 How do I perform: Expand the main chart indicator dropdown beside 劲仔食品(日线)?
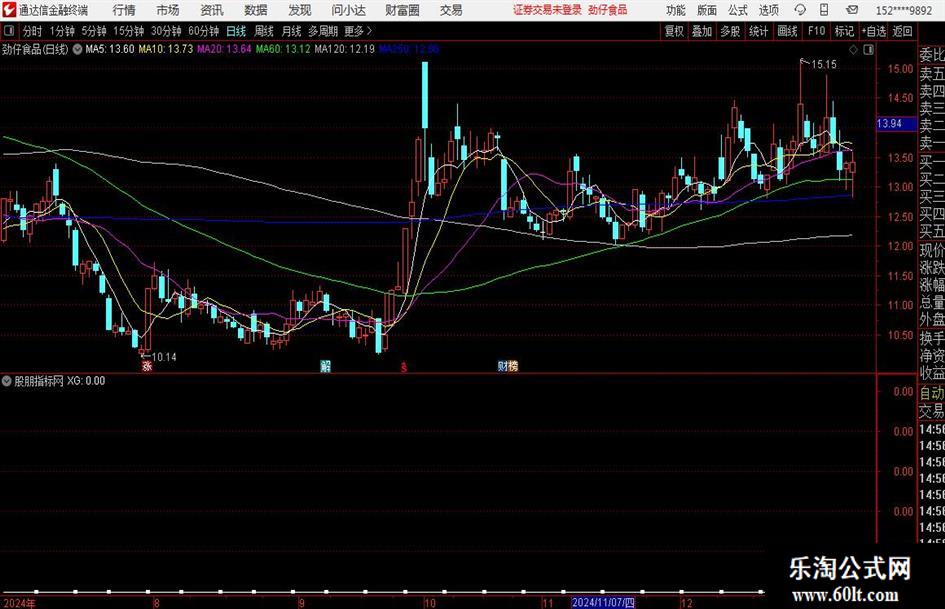tap(77, 49)
